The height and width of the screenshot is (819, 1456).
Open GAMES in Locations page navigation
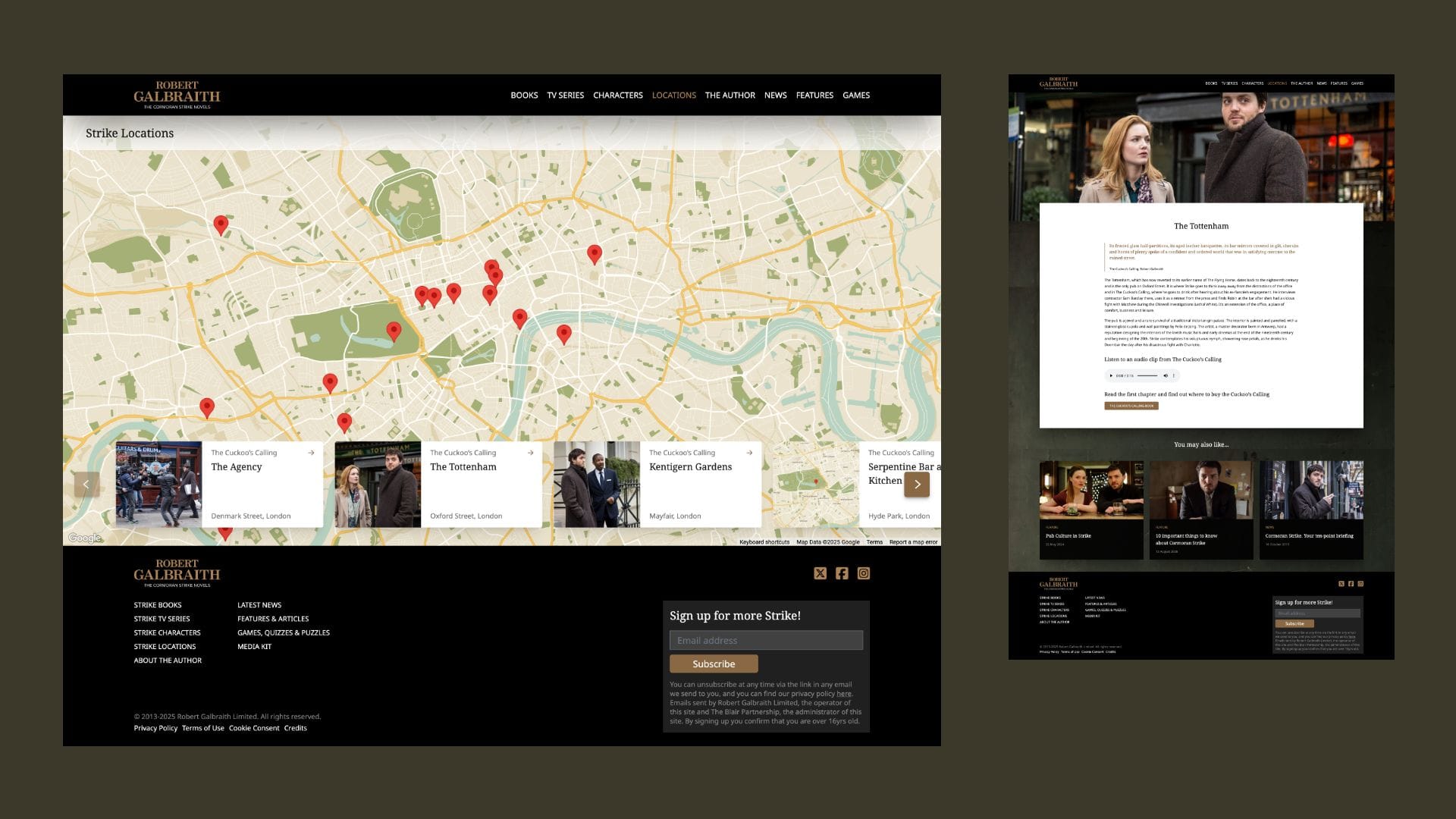click(x=856, y=96)
